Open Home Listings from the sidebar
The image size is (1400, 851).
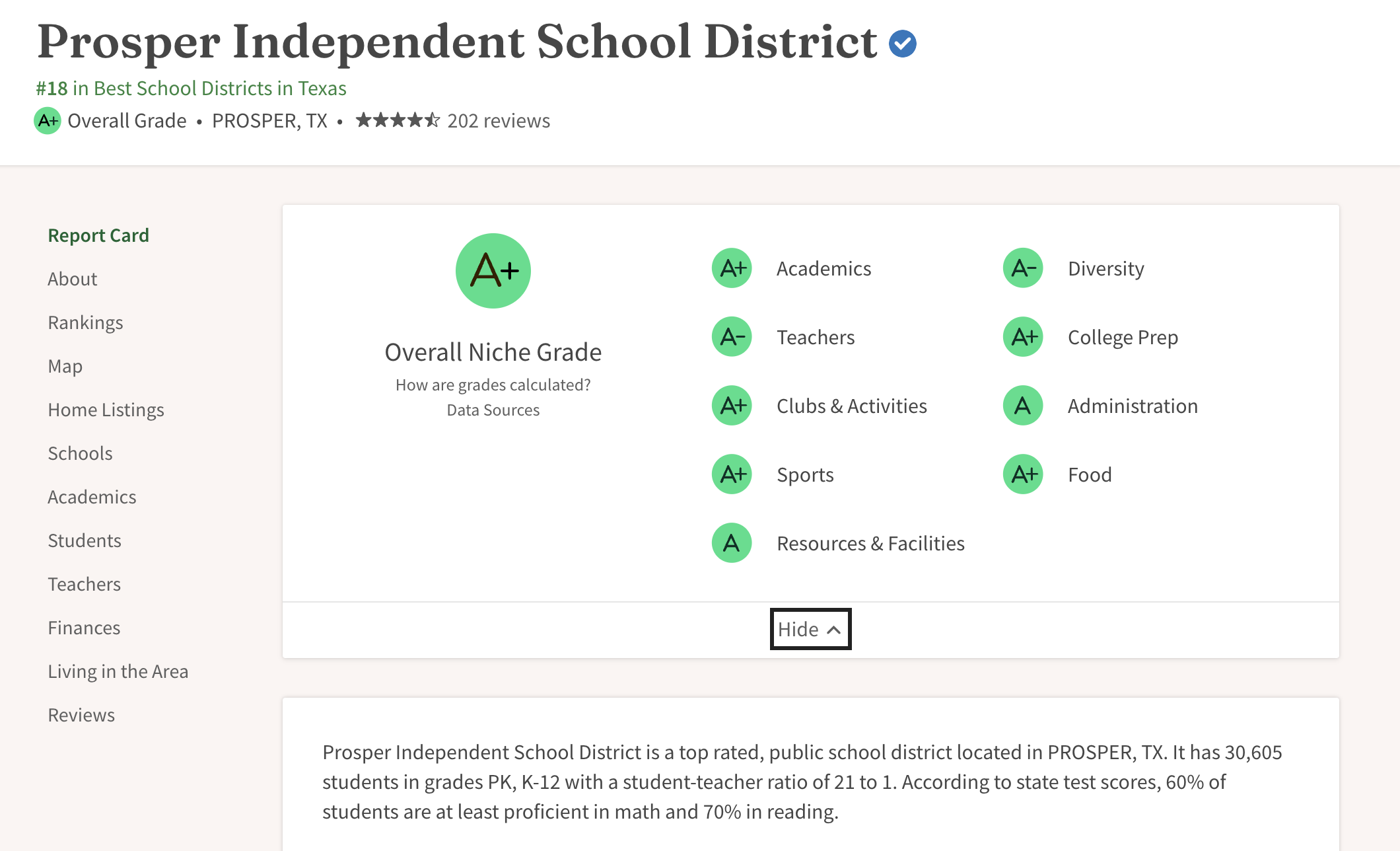point(106,410)
